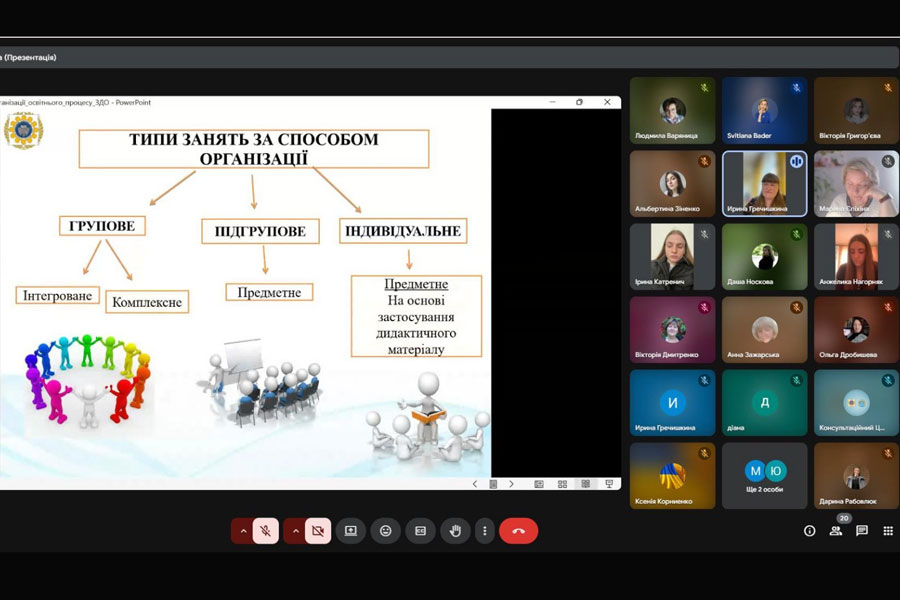Screen dimensions: 900x600
Task: Select Анна Захарська participant tile
Action: tap(765, 330)
